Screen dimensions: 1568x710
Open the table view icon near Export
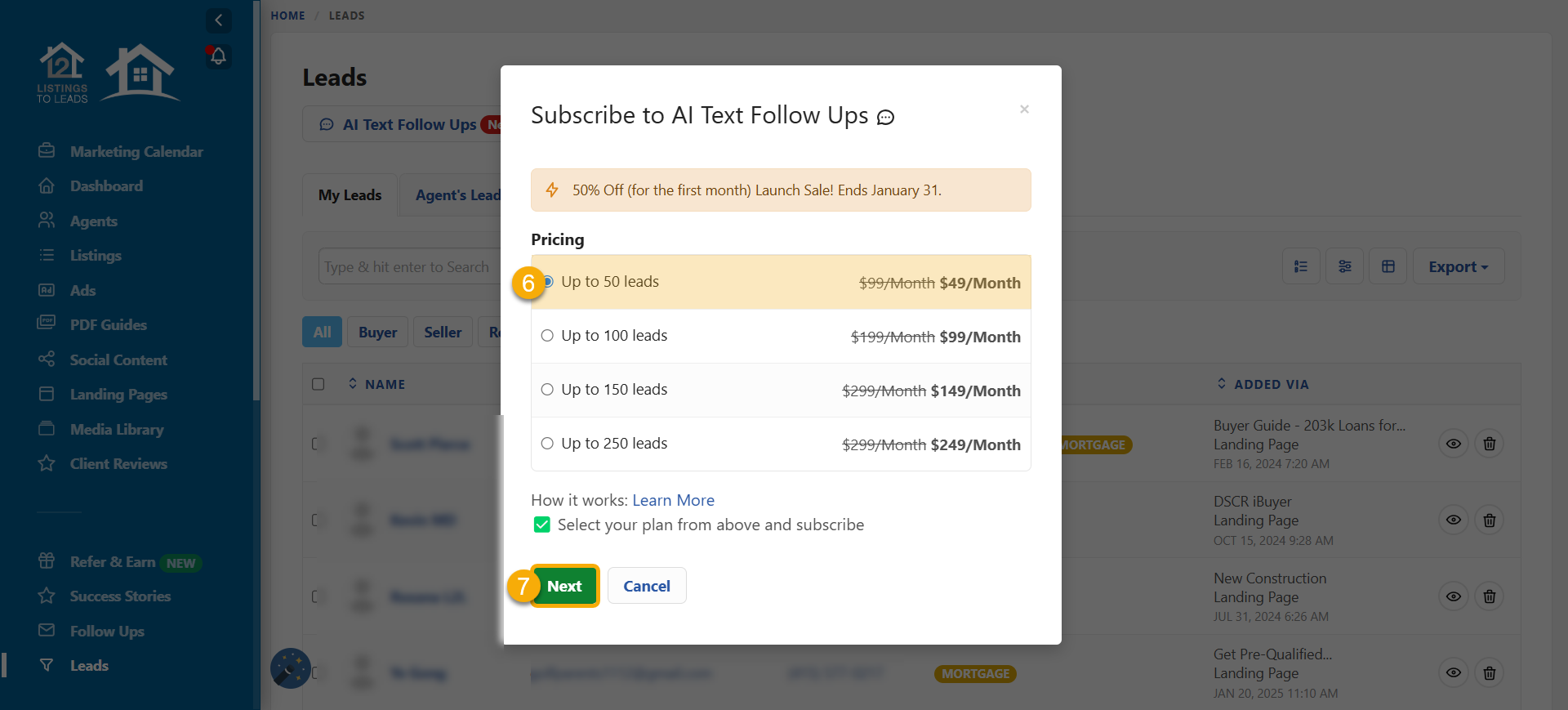point(1388,266)
